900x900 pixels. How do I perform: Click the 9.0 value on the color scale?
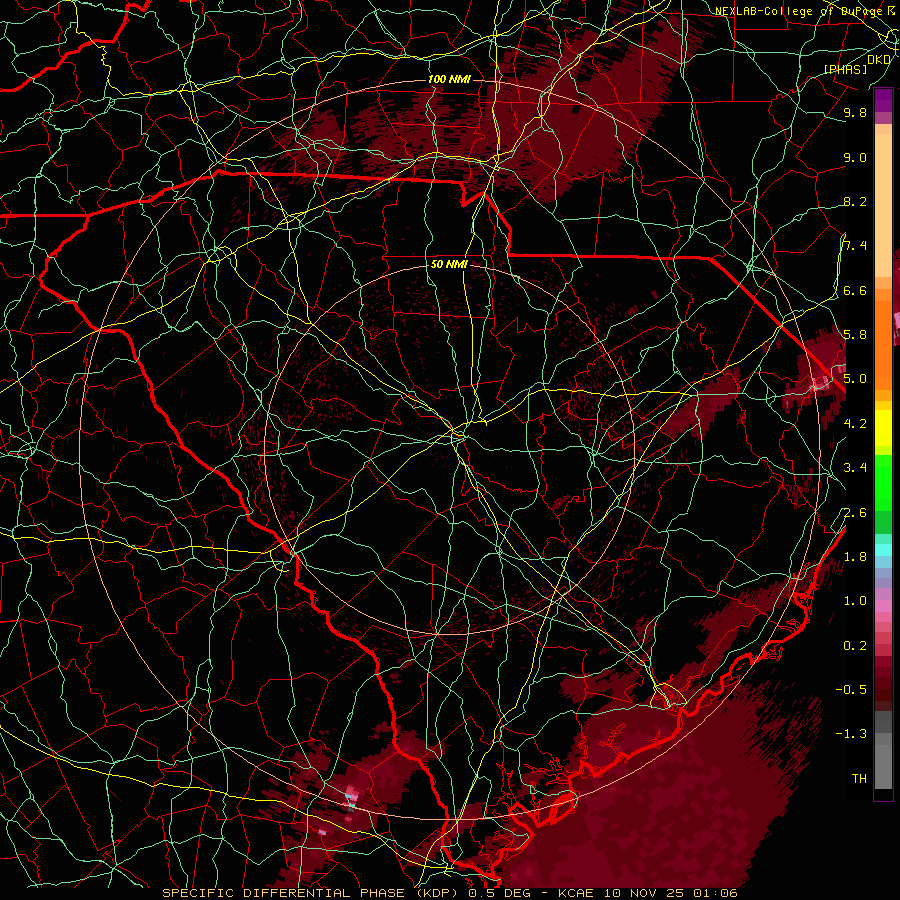tap(855, 157)
